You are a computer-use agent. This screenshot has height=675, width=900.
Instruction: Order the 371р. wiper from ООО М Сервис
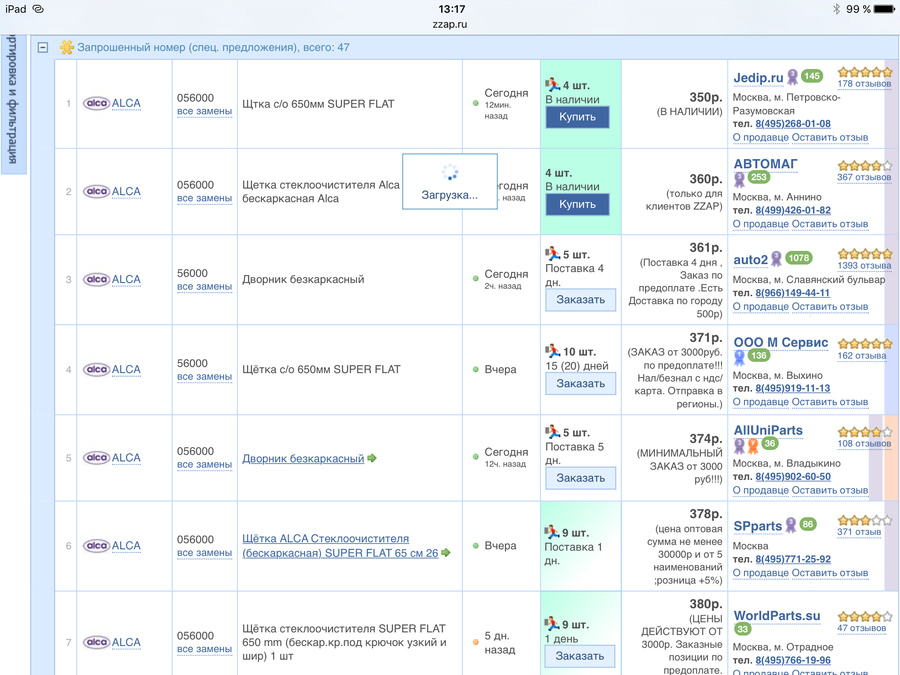pyautogui.click(x=580, y=383)
